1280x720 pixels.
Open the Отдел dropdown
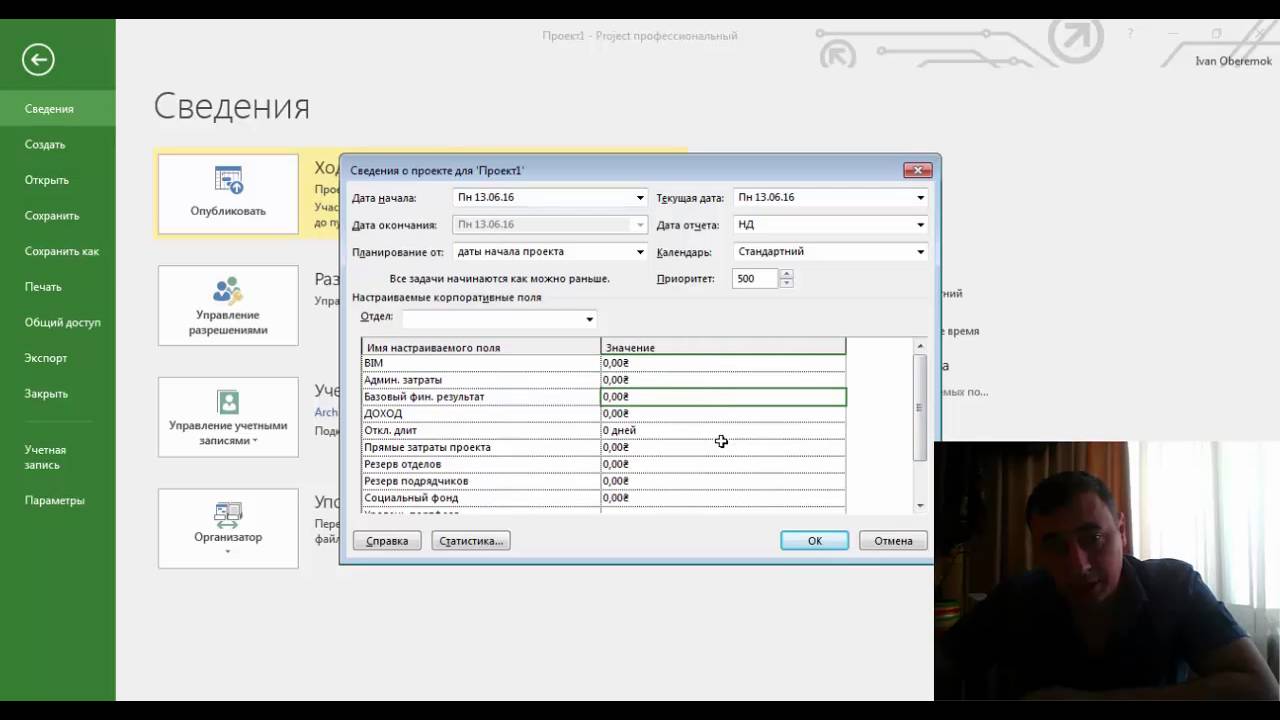[x=589, y=320]
